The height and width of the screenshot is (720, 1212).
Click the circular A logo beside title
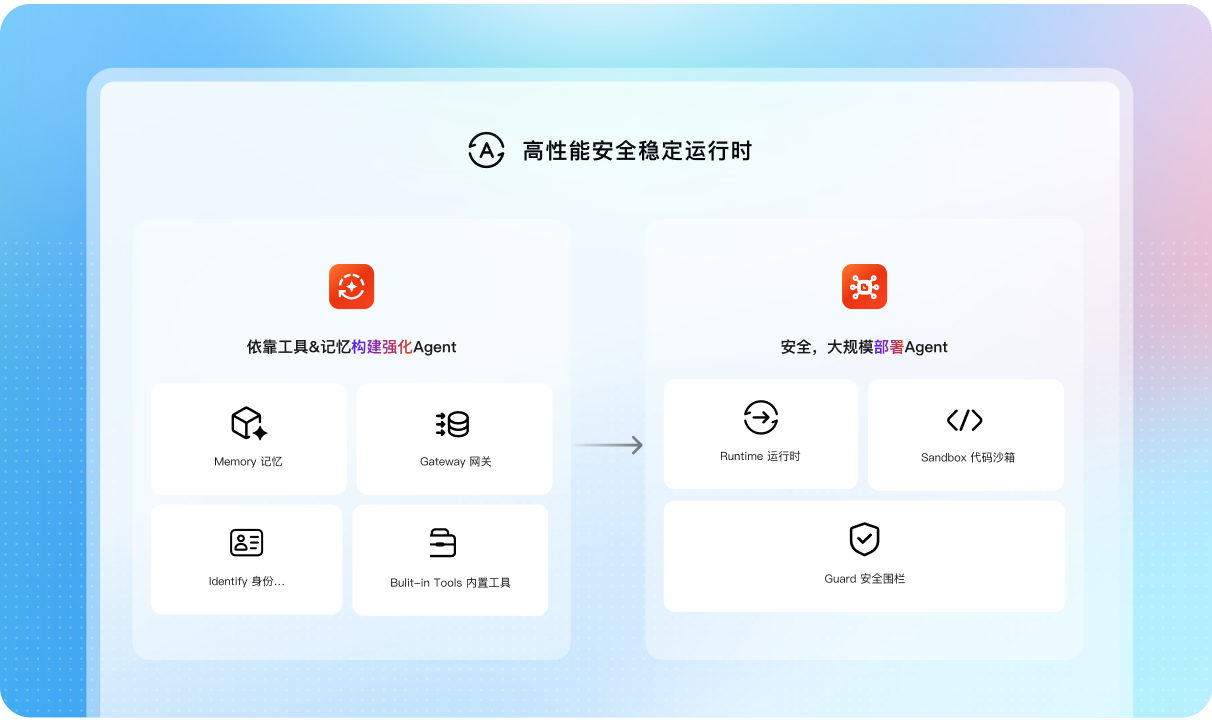pos(486,150)
